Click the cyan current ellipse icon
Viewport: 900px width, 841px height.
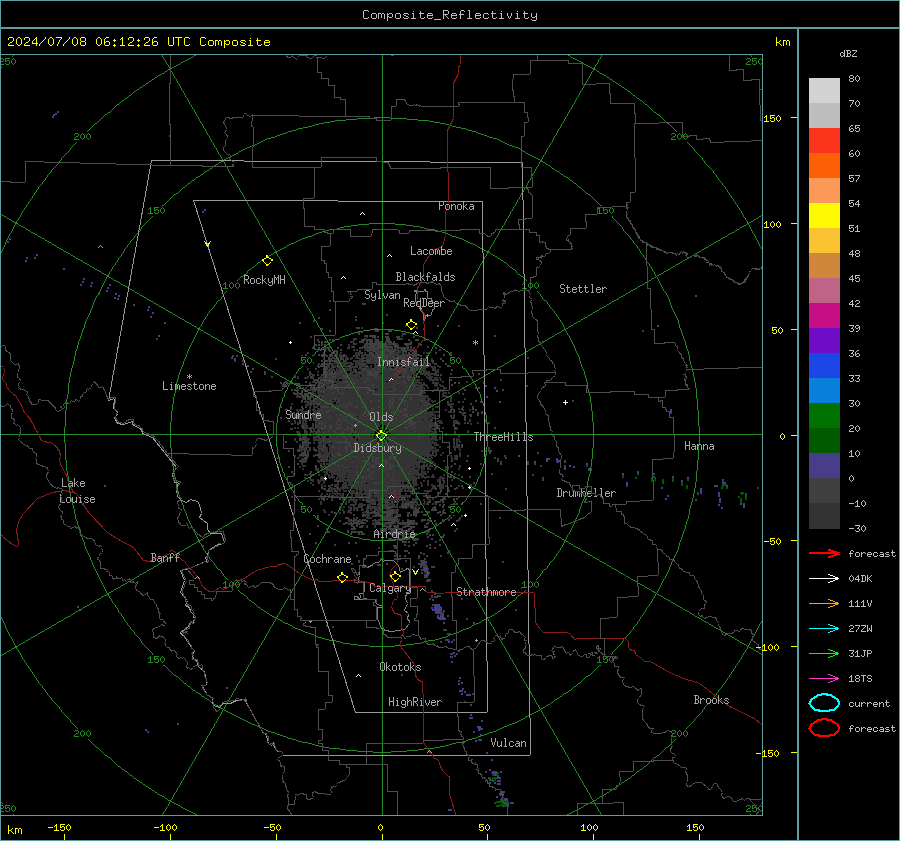tap(824, 703)
